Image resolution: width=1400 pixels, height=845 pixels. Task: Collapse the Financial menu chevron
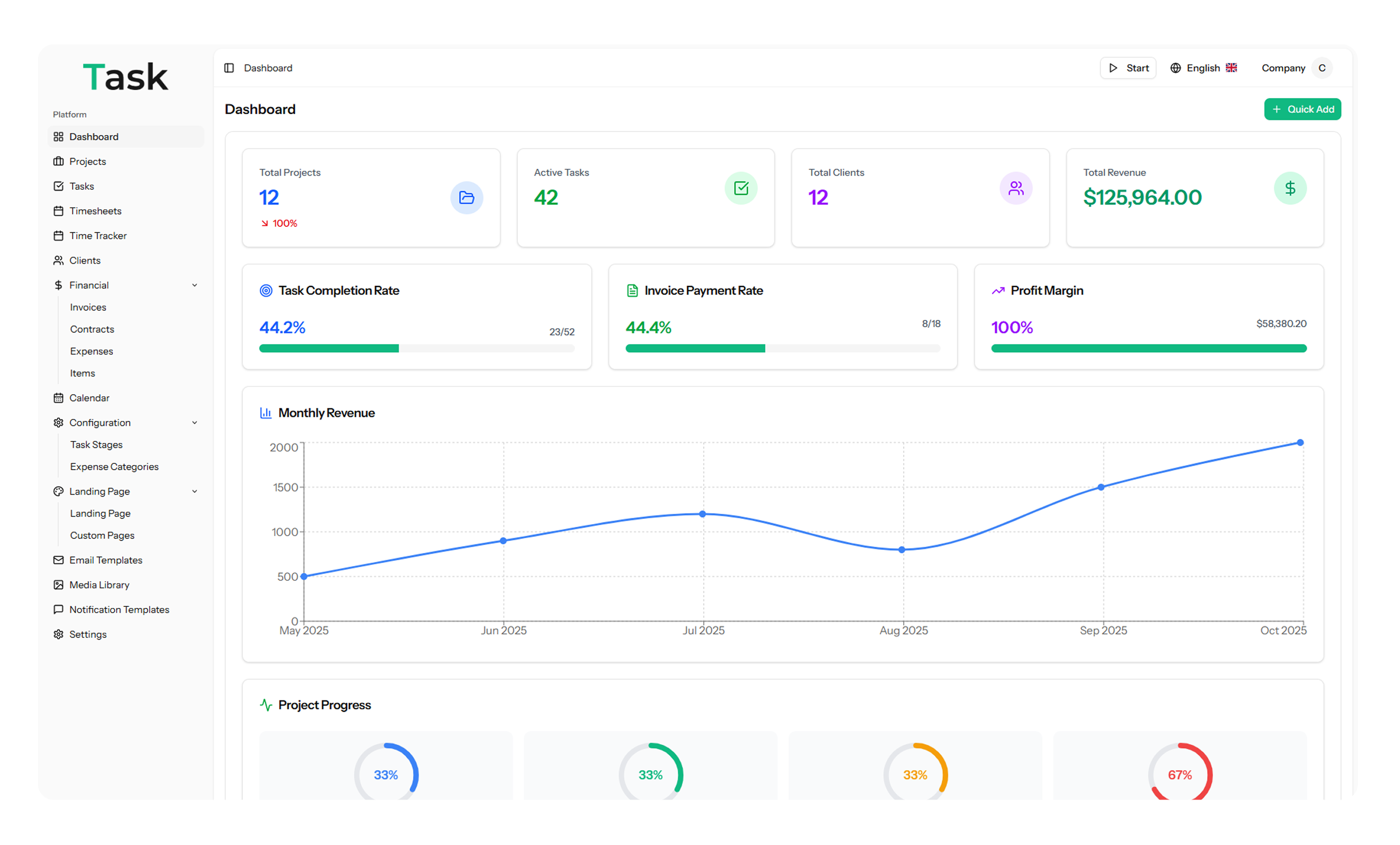195,285
